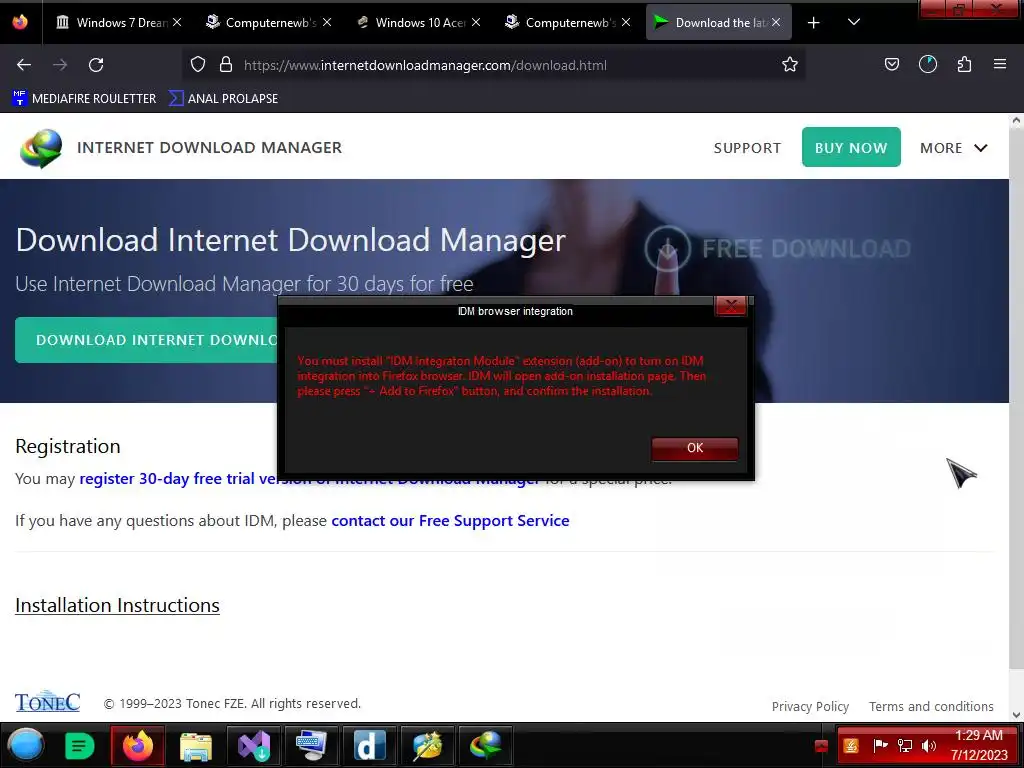
Task: Open contact our Free Support Service link
Action: [x=450, y=520]
